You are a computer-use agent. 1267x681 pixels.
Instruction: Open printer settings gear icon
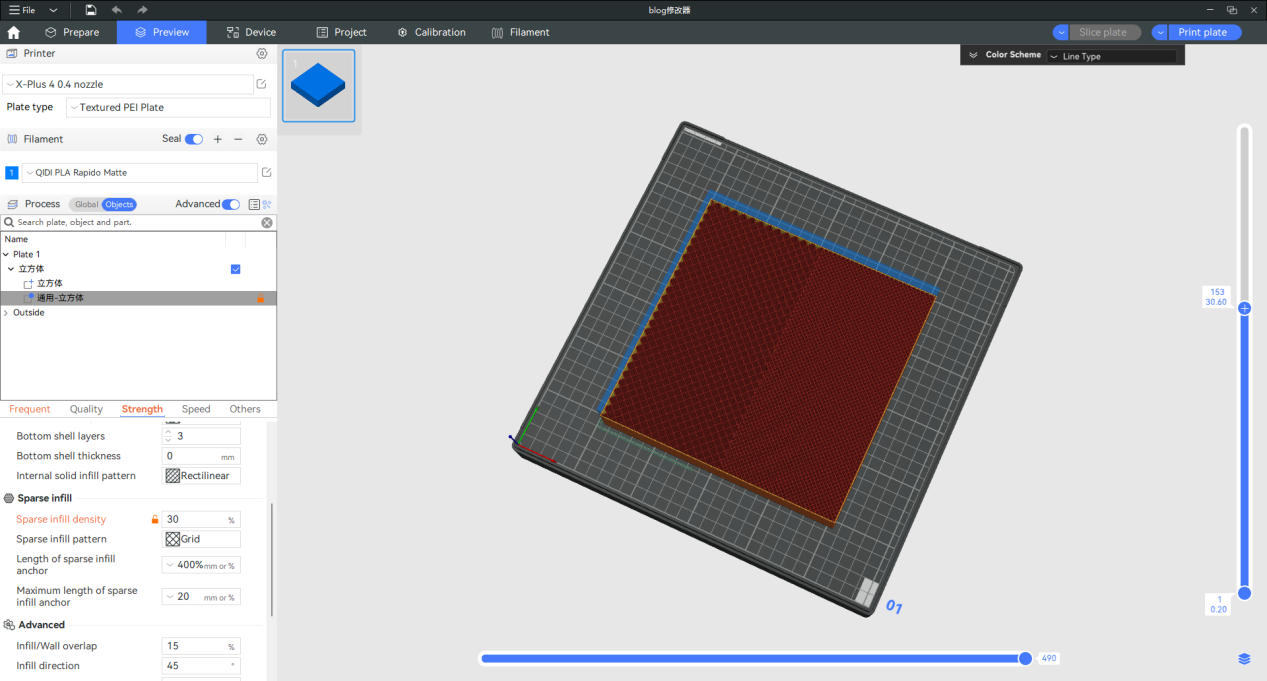pos(262,53)
